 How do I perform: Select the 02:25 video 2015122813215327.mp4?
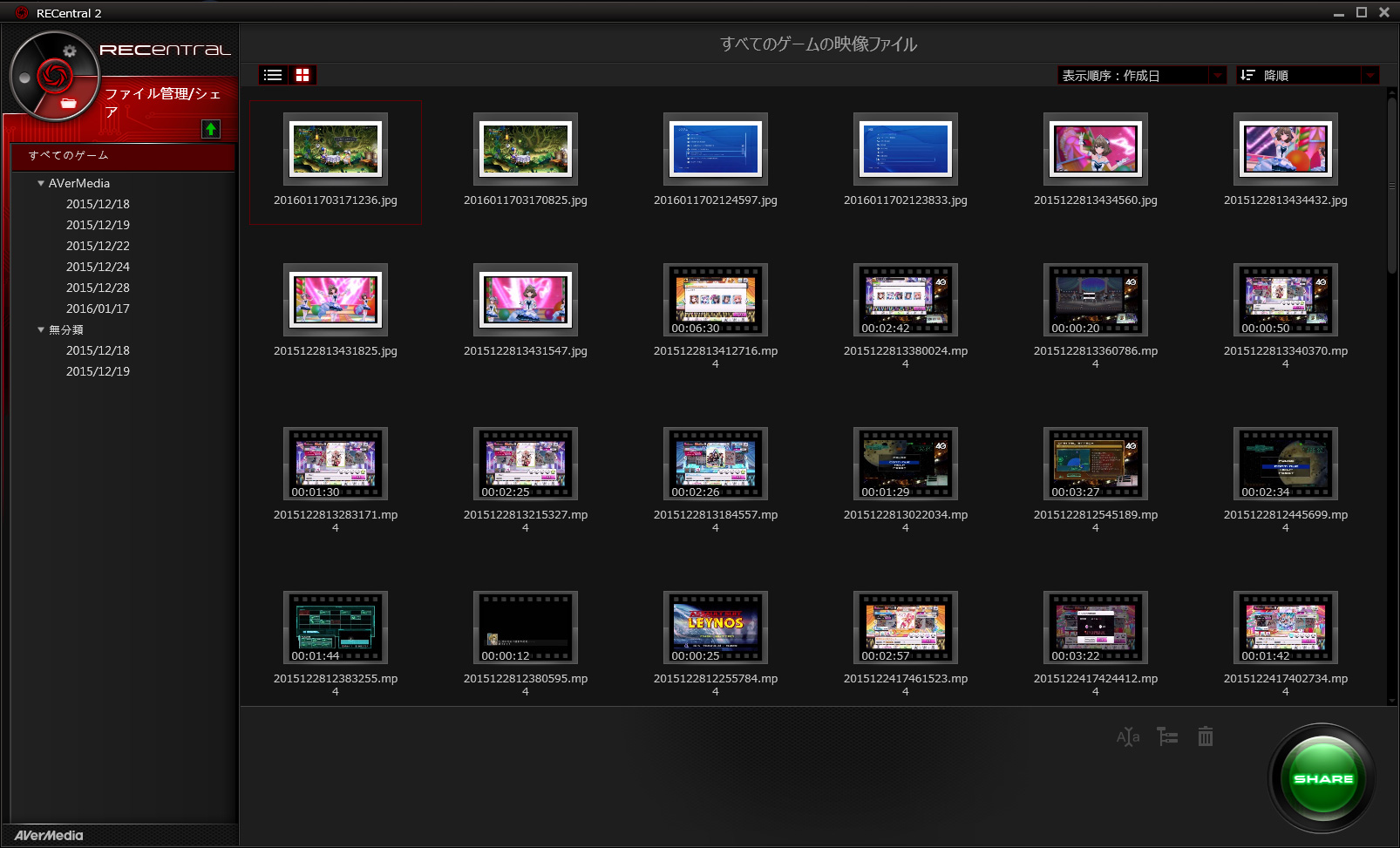click(x=526, y=464)
